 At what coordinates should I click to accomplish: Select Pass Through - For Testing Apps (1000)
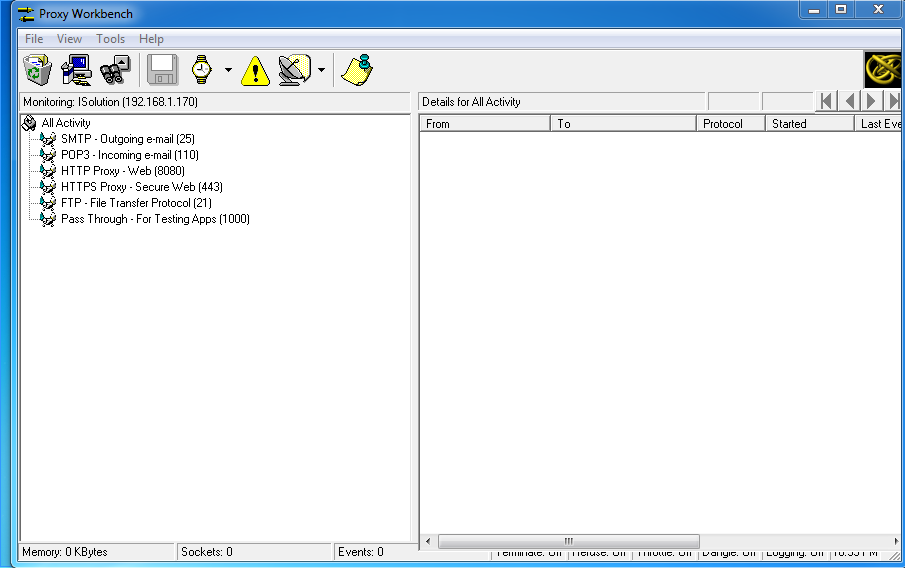[155, 219]
